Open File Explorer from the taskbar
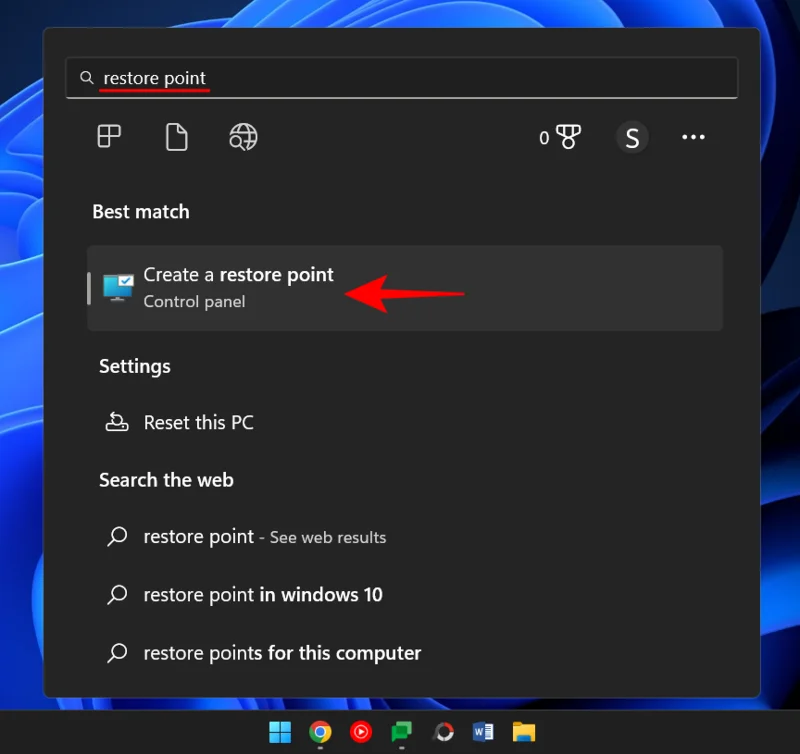This screenshot has height=754, width=800. pyautogui.click(x=524, y=732)
